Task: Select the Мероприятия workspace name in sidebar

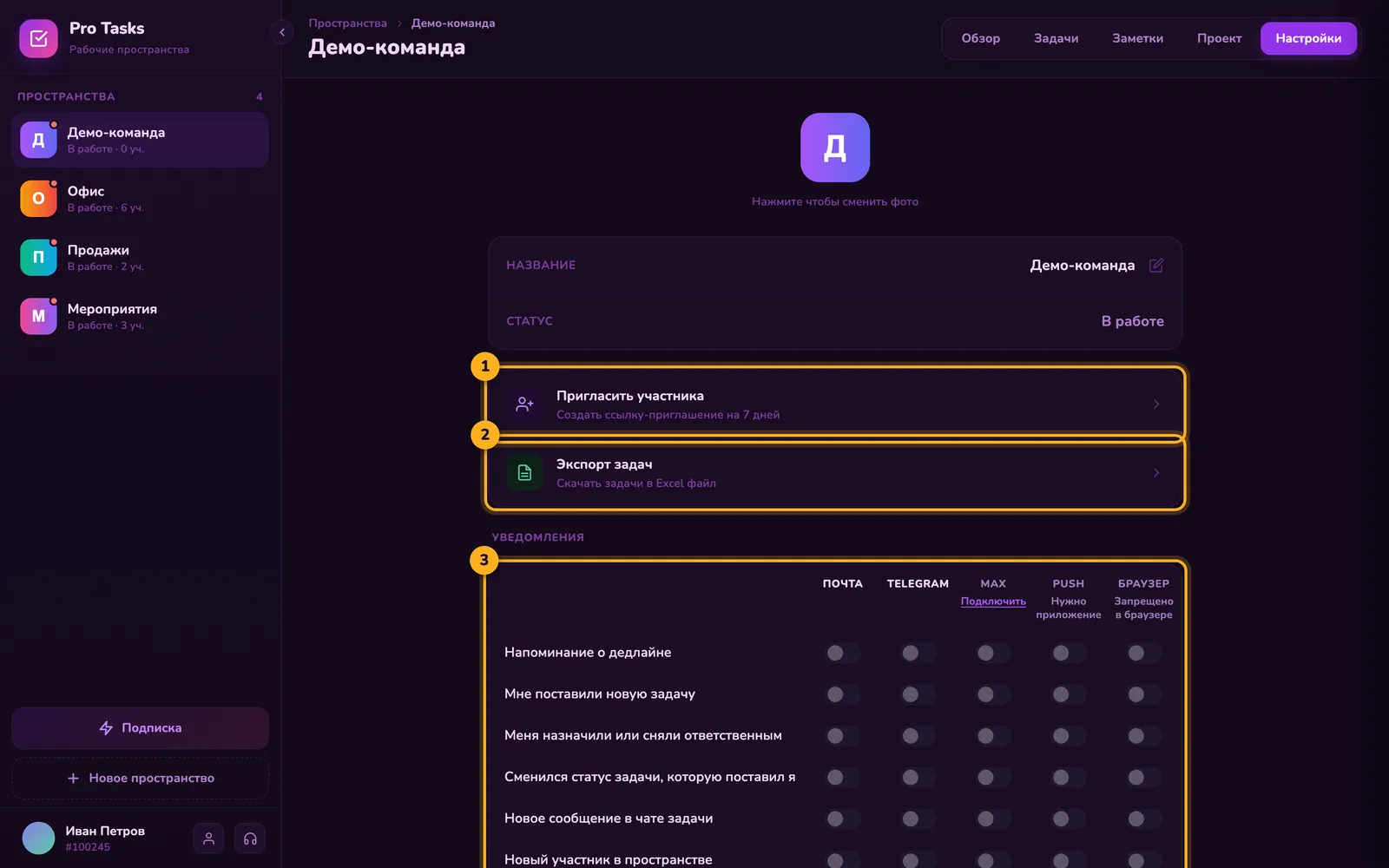Action: [112, 309]
